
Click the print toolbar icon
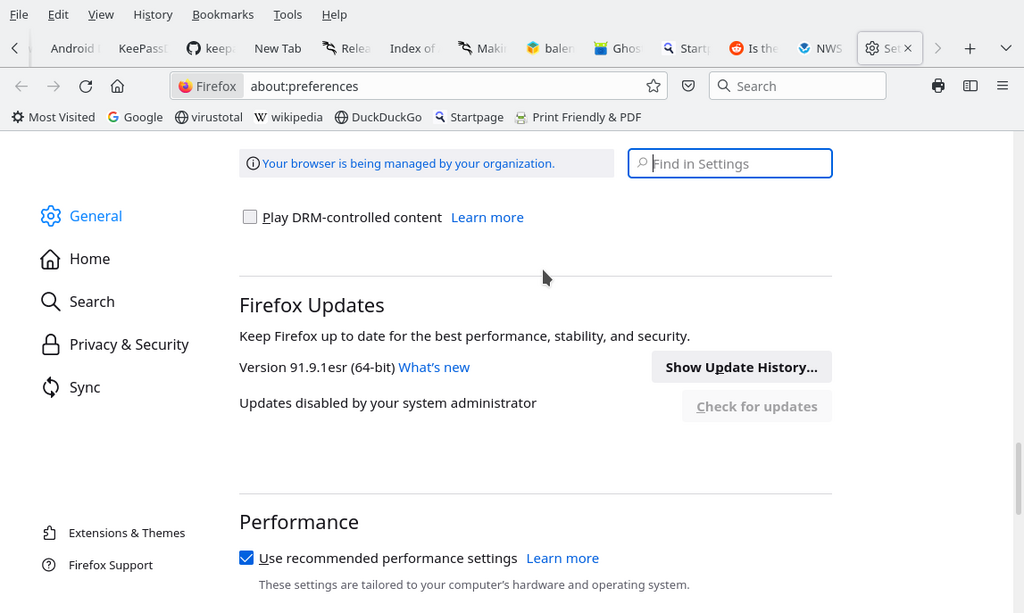click(x=938, y=86)
